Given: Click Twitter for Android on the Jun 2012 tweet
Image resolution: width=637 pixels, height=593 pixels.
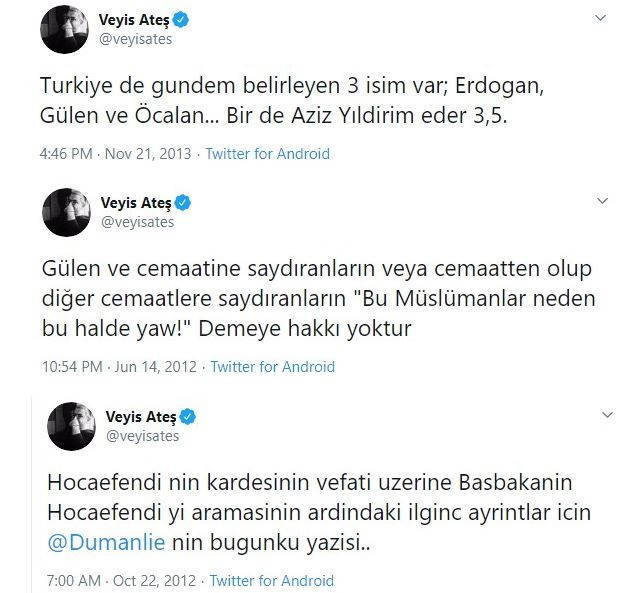Looking at the screenshot, I should [x=273, y=367].
